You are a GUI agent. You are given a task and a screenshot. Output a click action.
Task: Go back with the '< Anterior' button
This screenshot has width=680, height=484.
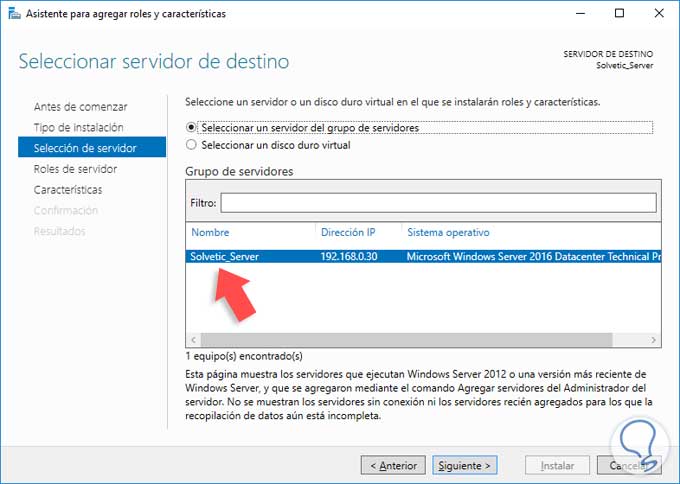(393, 466)
